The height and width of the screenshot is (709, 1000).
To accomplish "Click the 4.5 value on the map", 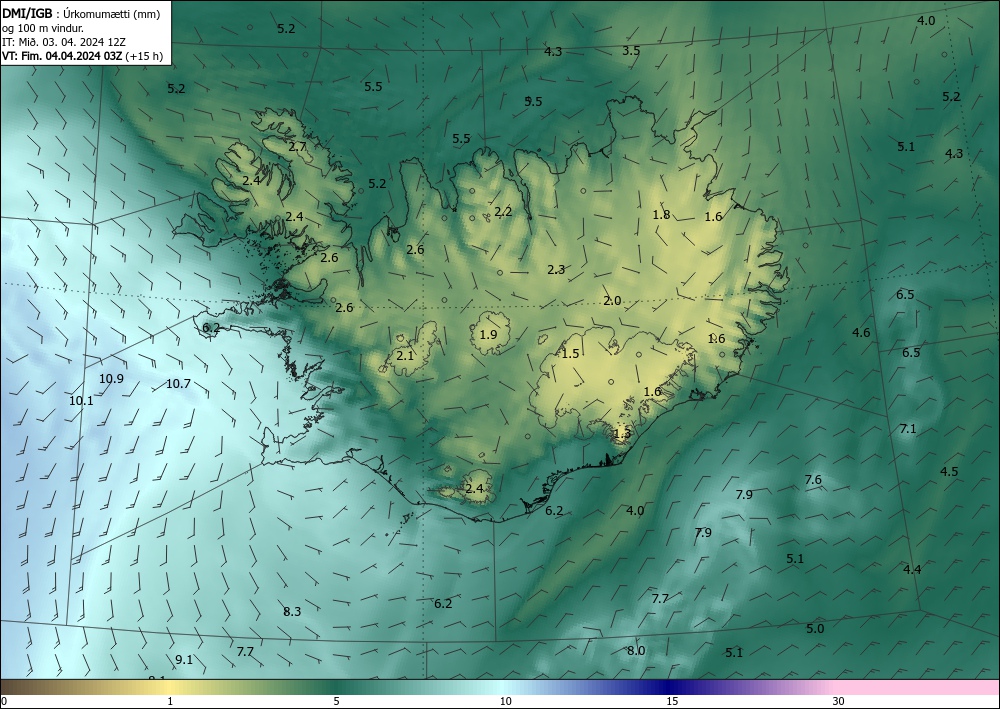I will point(949,472).
